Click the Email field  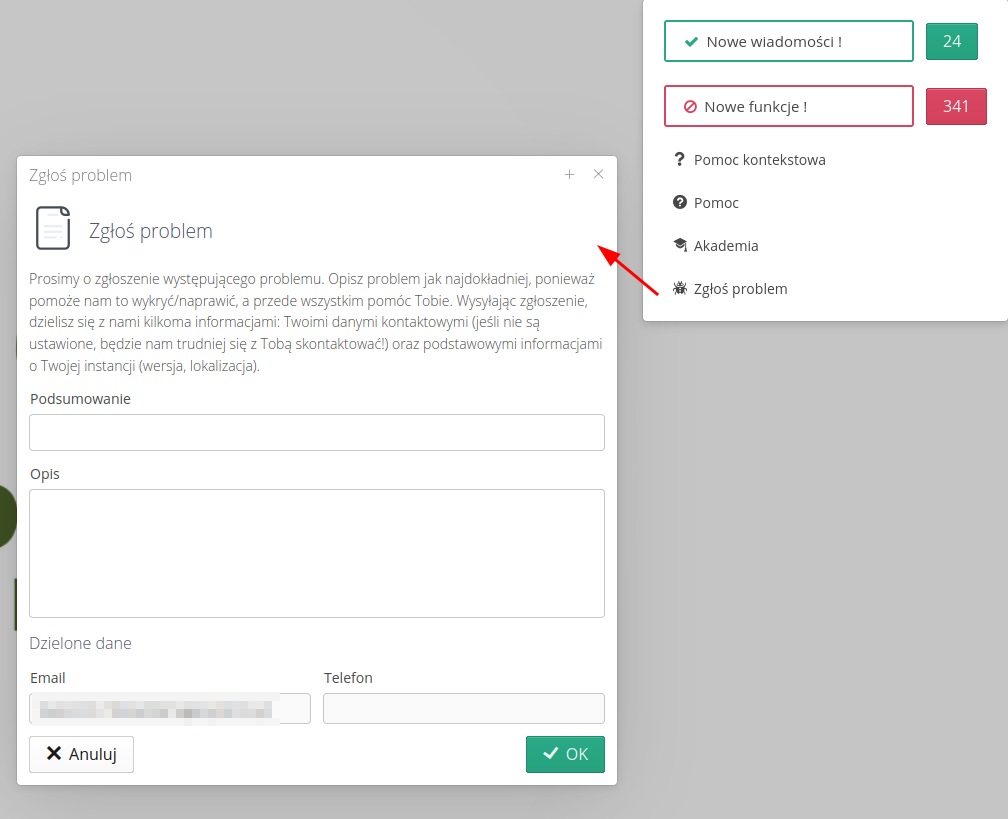click(x=170, y=708)
